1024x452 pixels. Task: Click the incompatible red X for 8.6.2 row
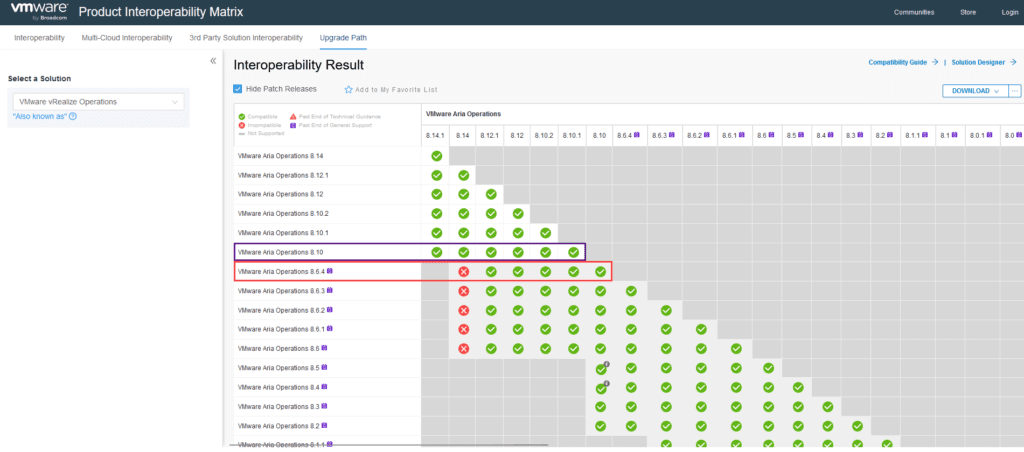coord(464,310)
